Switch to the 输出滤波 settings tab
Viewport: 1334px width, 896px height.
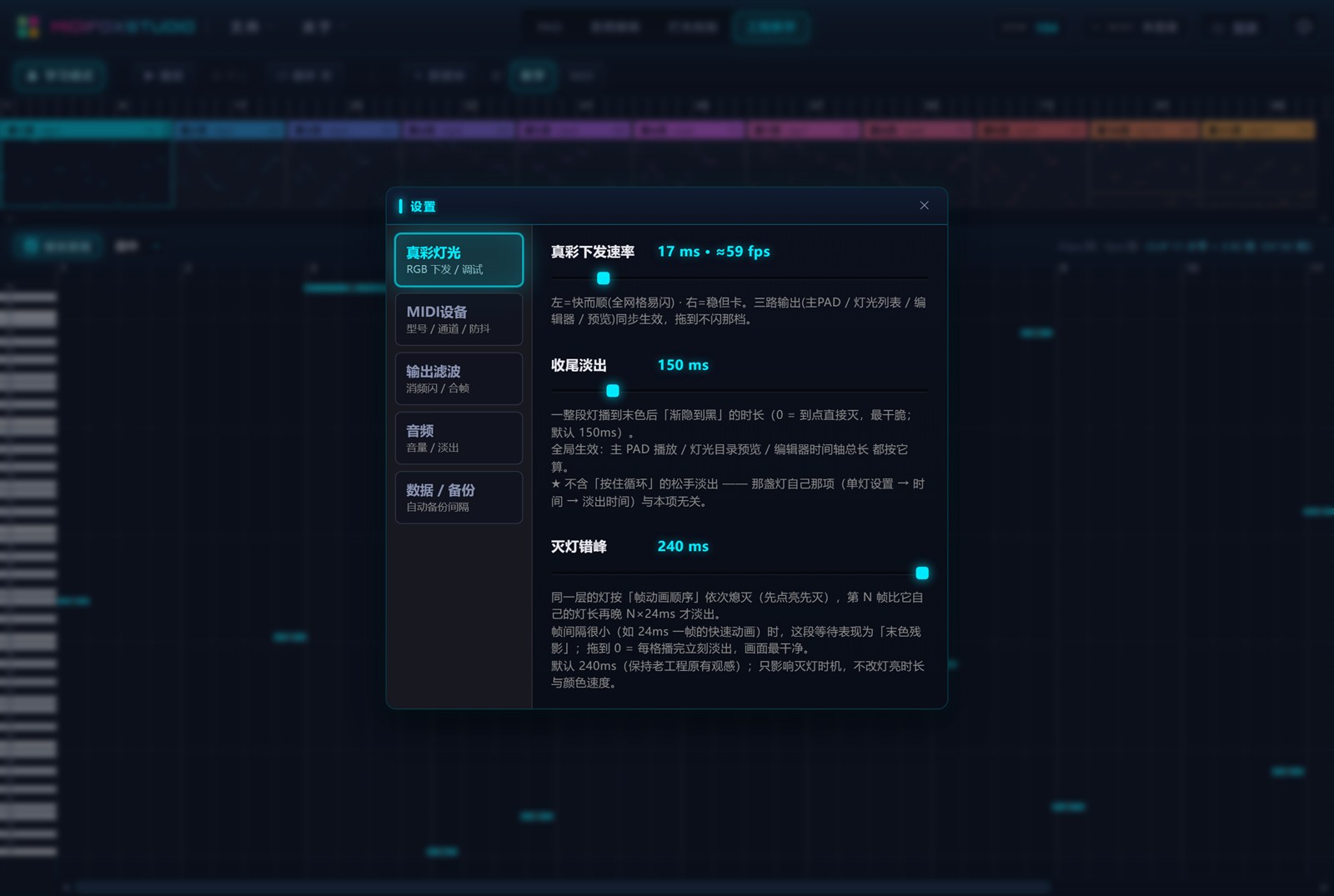click(459, 378)
